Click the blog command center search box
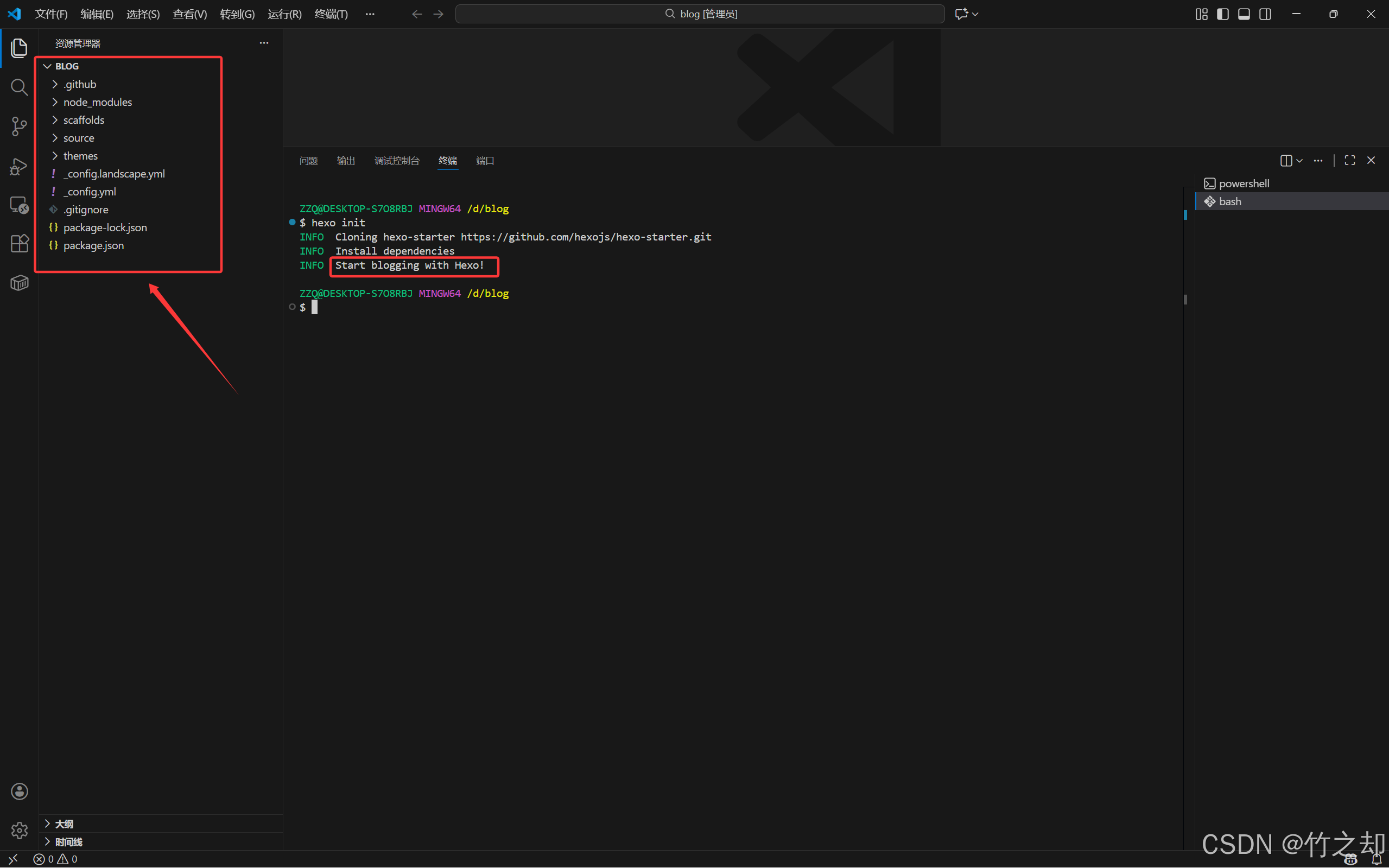The height and width of the screenshot is (868, 1389). 700,14
